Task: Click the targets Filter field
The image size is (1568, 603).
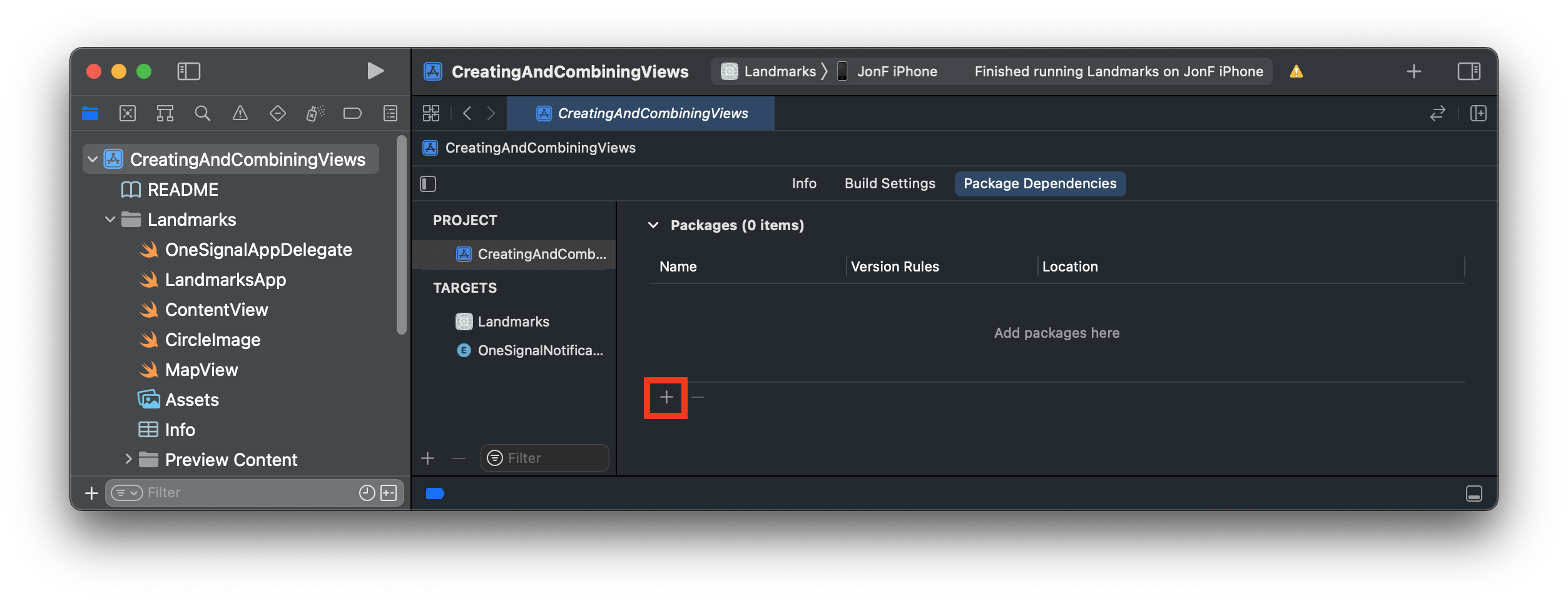Action: 545,459
